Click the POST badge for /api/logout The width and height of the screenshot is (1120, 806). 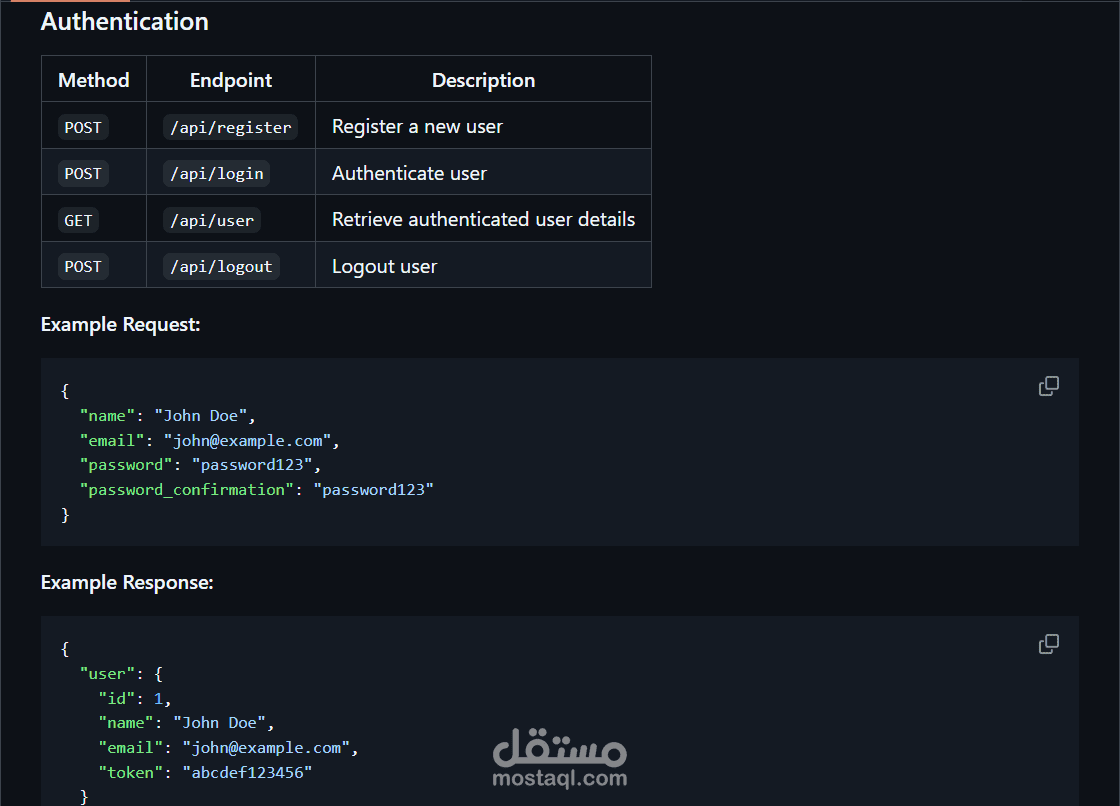point(82,266)
